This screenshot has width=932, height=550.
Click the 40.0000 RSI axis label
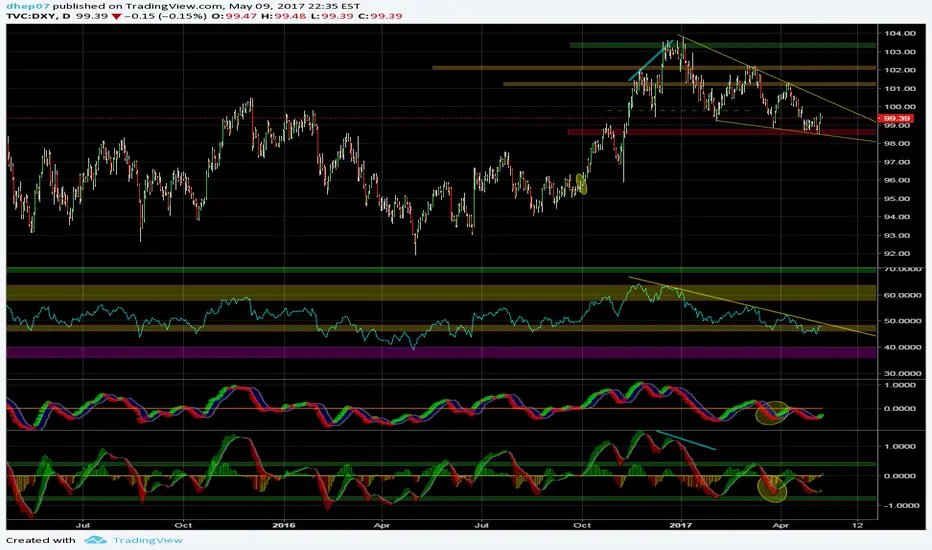[902, 347]
